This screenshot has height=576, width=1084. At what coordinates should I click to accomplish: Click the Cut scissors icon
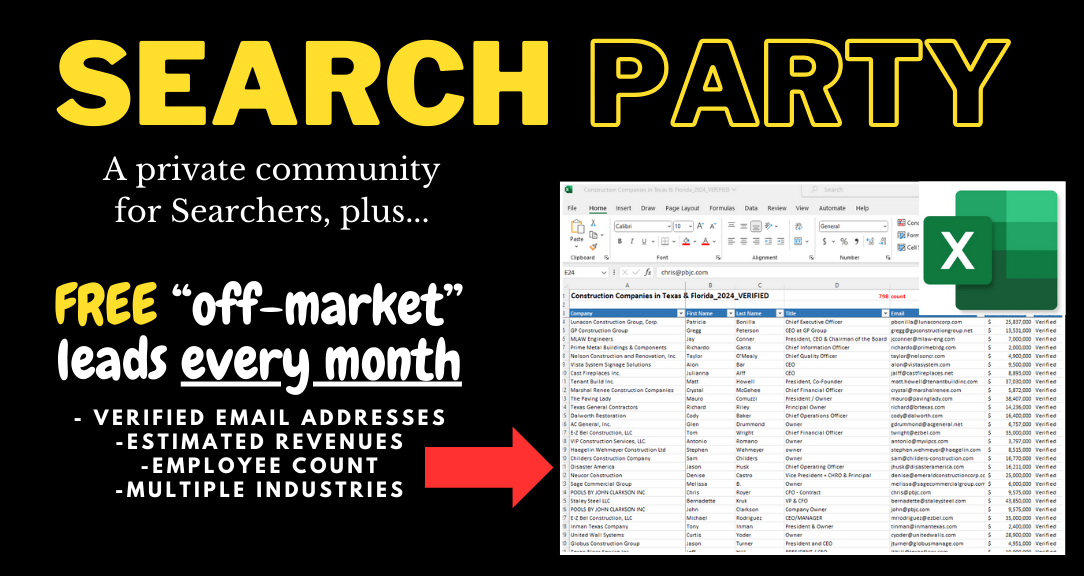point(593,223)
